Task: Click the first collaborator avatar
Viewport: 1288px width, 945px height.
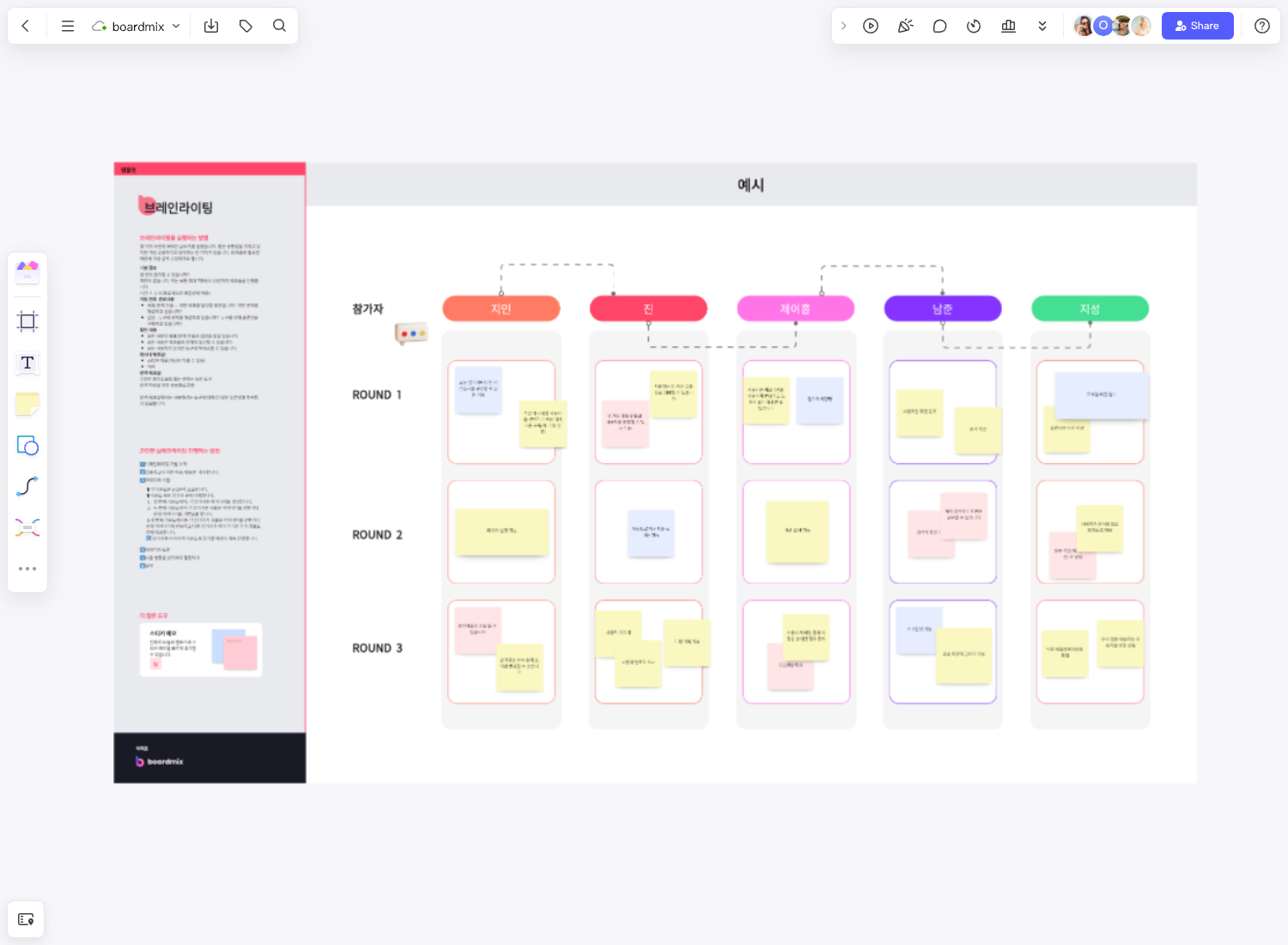Action: point(1084,26)
